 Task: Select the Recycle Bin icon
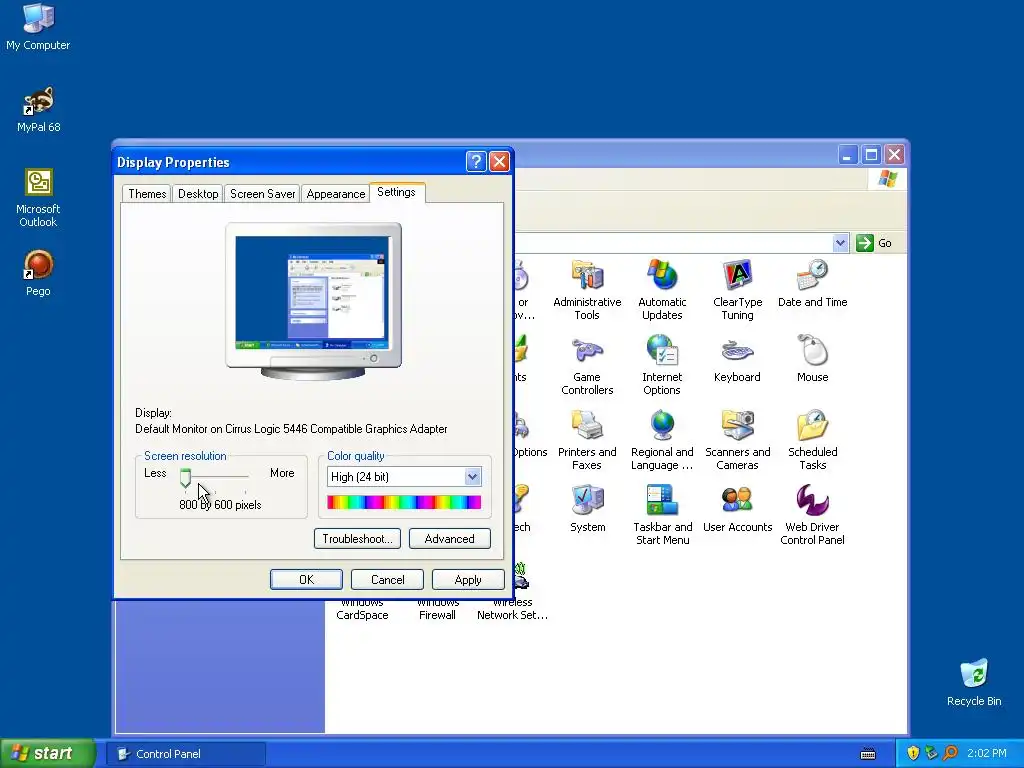(x=974, y=682)
